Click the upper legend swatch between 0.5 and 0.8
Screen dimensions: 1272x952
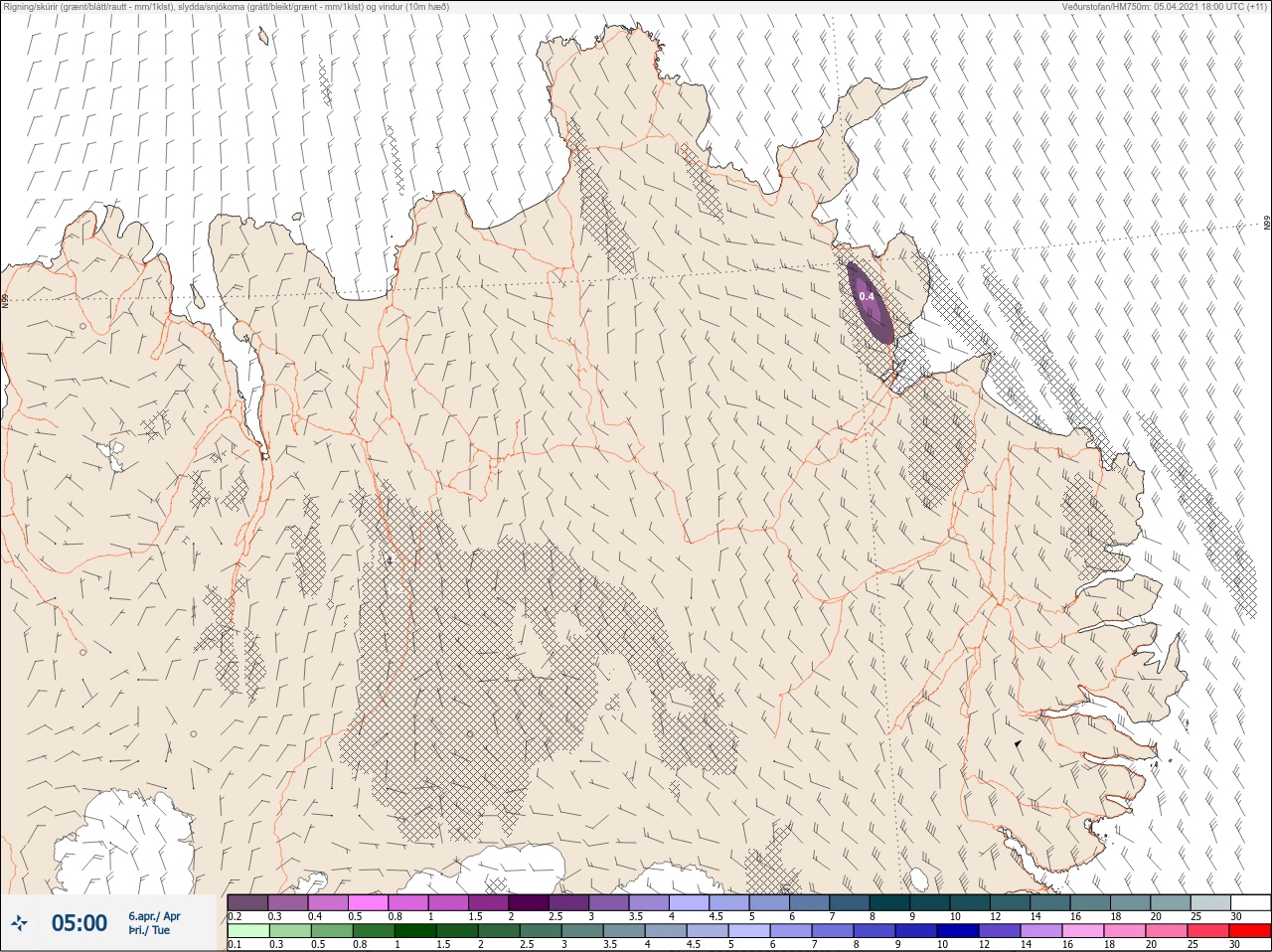click(x=368, y=902)
